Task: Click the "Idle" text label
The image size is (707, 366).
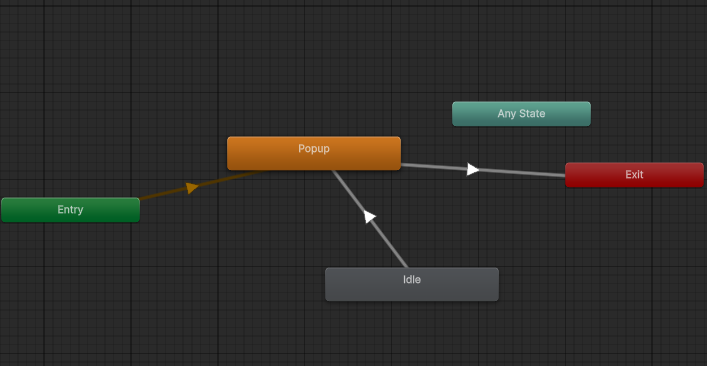Action: click(x=412, y=279)
